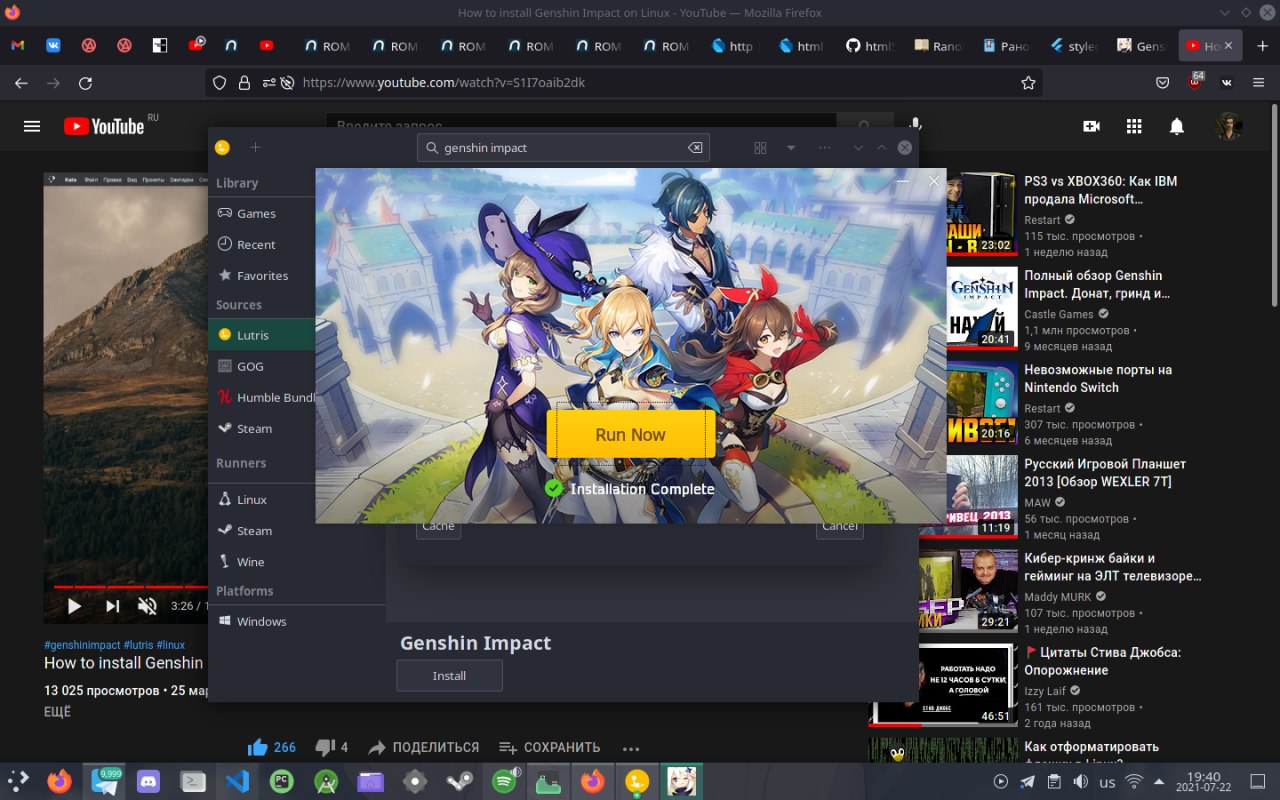Screen dimensions: 1280x800
Task: Open the Полный обзор Genshin Impact video thumbnail
Action: (982, 307)
